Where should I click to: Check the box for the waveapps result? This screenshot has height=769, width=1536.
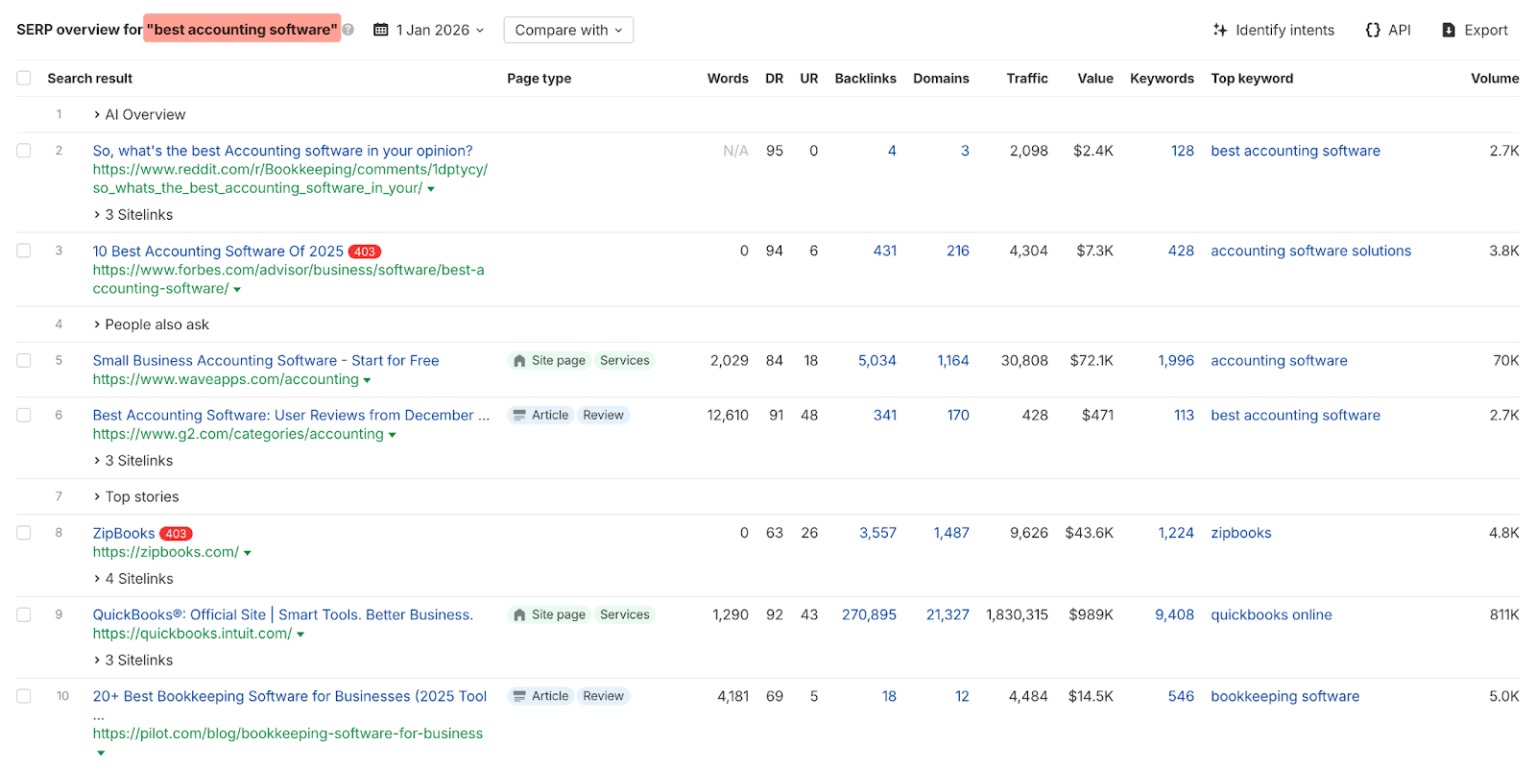click(24, 361)
